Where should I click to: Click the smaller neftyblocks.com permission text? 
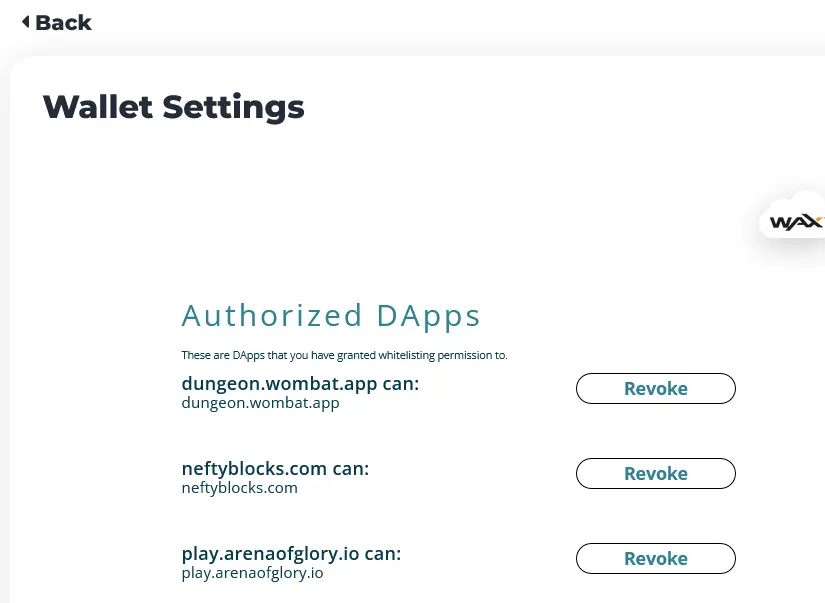coord(239,488)
